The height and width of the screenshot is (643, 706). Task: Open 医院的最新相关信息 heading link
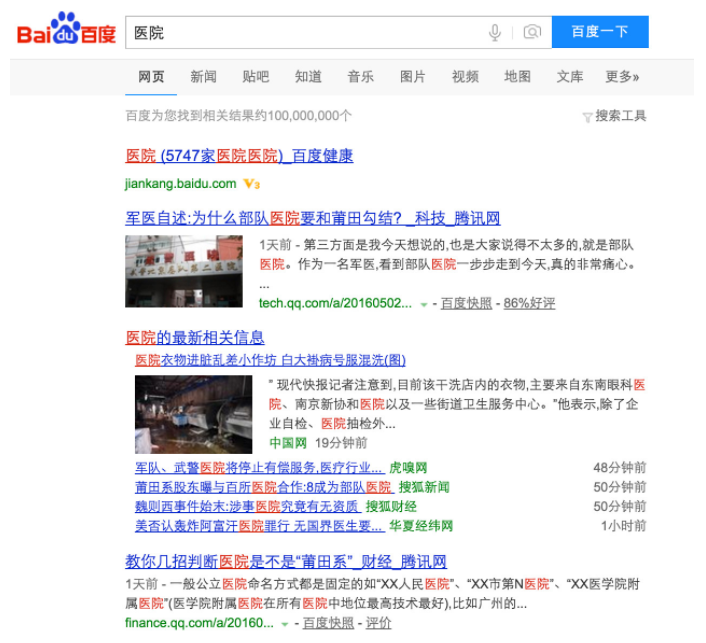[195, 337]
